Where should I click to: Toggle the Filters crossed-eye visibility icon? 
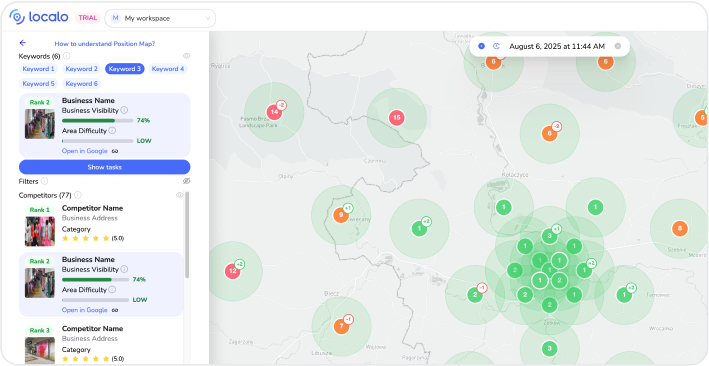tap(186, 181)
